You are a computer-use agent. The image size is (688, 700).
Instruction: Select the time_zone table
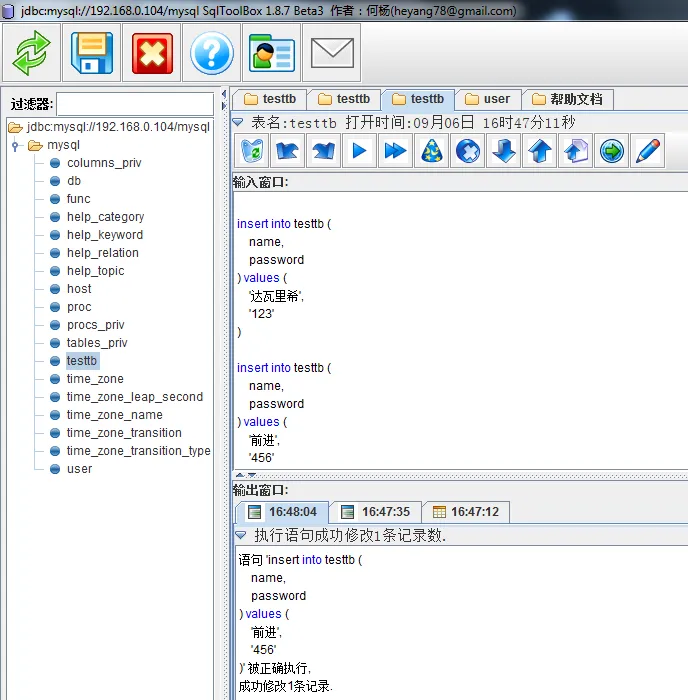coord(95,379)
